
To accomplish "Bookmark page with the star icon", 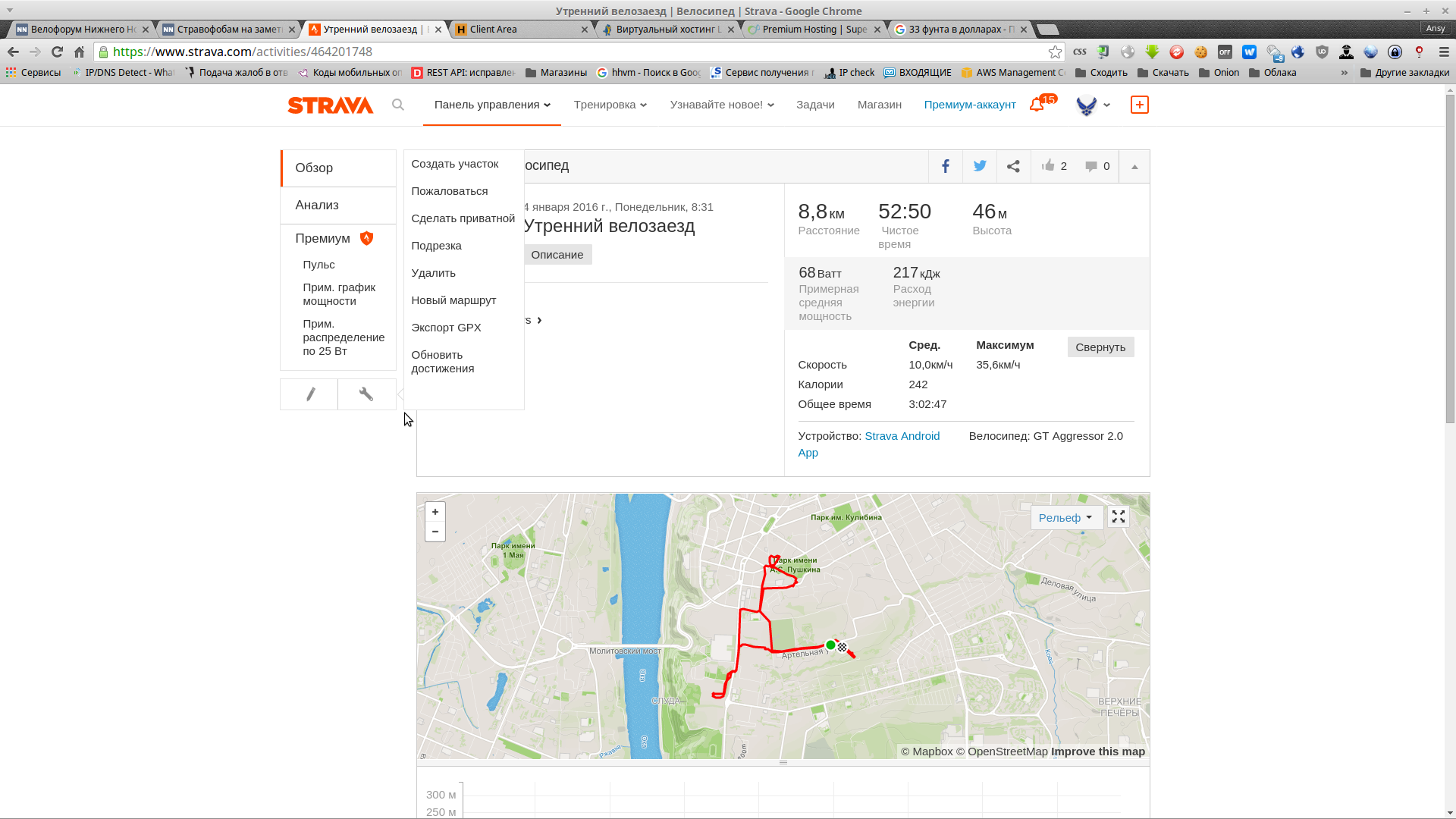I will pyautogui.click(x=1055, y=52).
